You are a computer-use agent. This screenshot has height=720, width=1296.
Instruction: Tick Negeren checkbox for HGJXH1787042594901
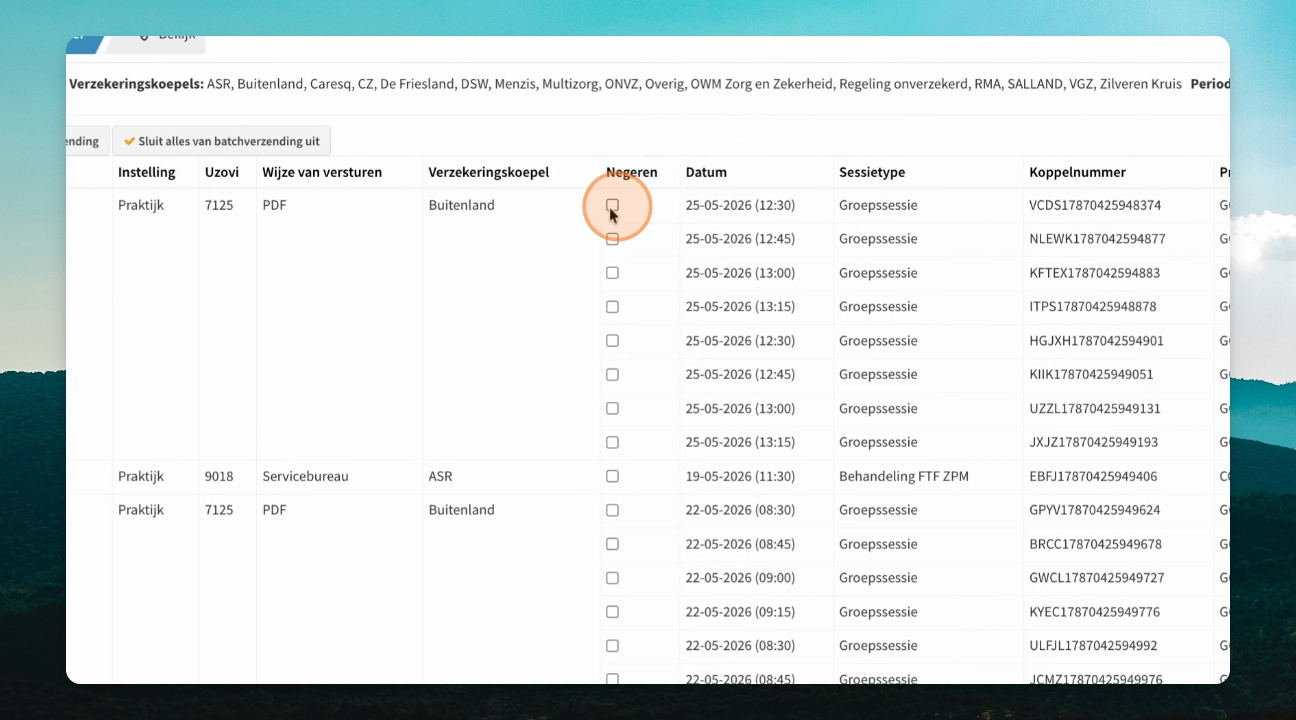[612, 341]
